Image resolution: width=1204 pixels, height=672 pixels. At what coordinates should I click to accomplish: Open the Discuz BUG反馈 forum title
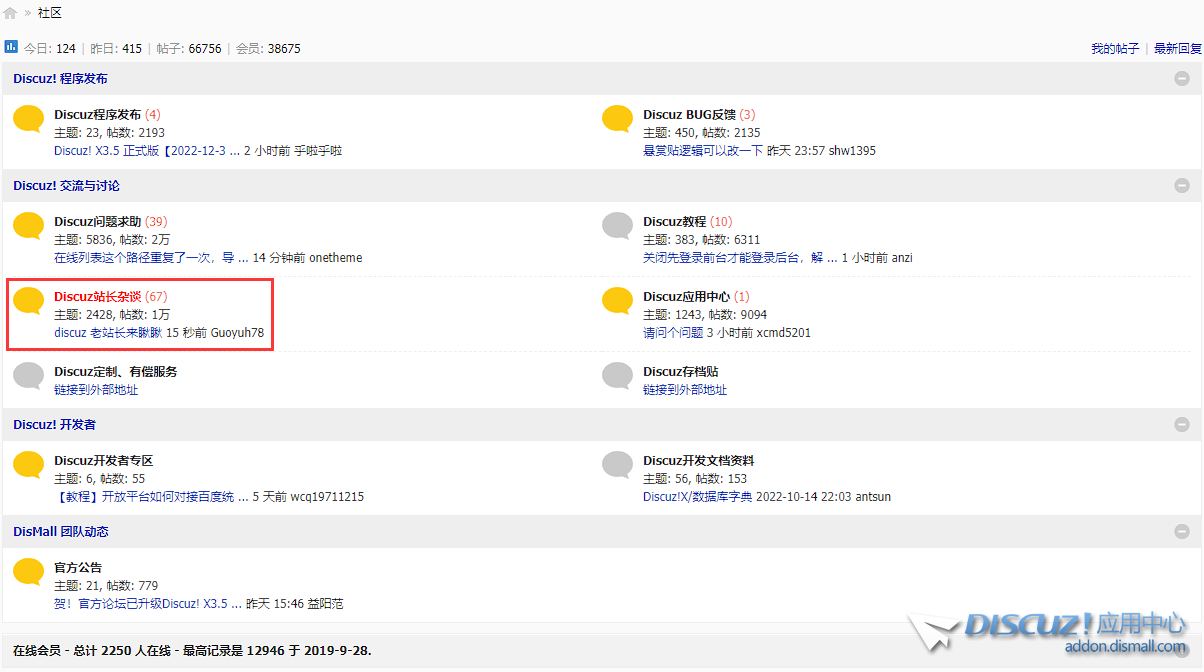click(690, 115)
